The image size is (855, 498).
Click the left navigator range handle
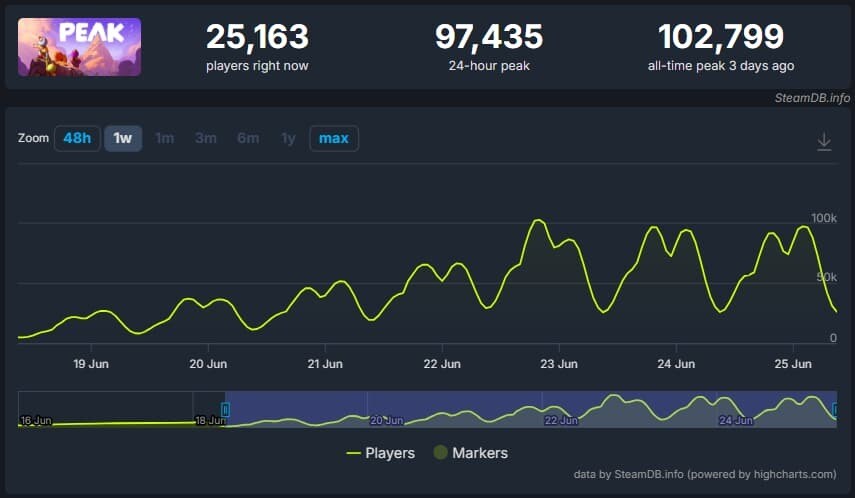point(225,409)
